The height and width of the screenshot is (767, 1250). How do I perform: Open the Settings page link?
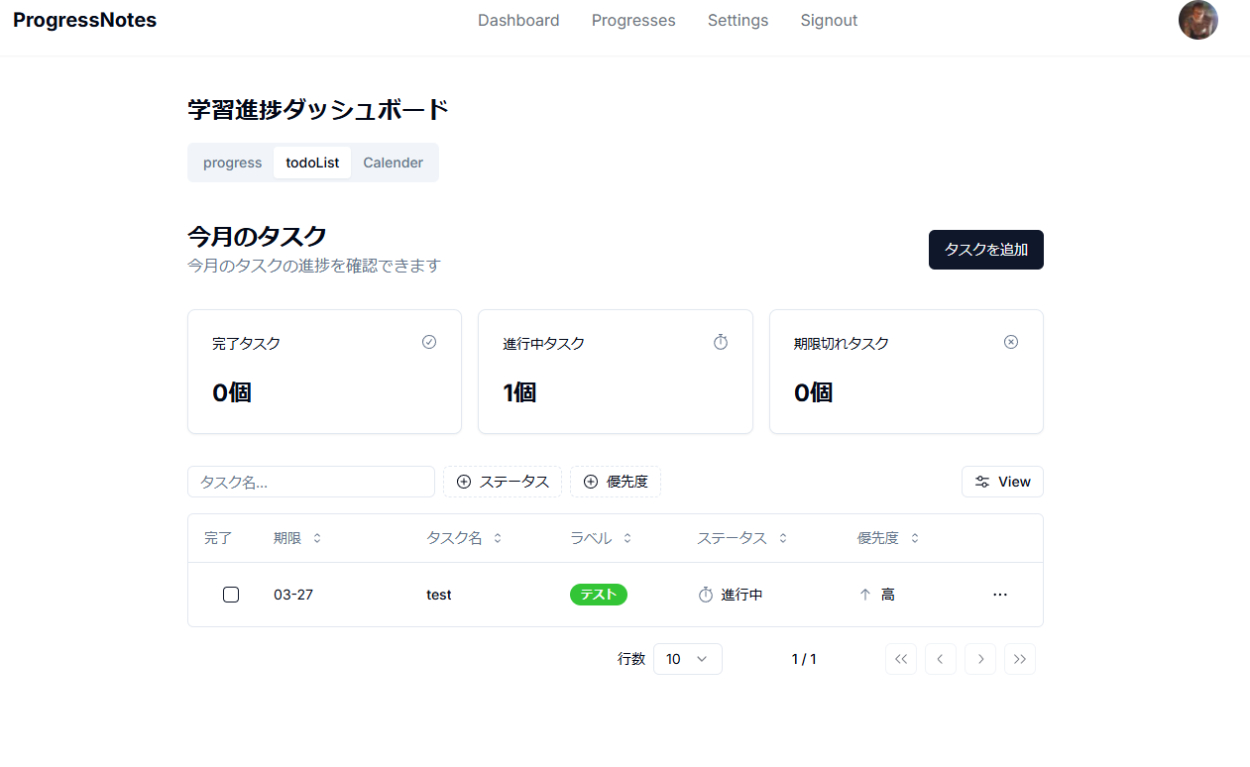737,20
